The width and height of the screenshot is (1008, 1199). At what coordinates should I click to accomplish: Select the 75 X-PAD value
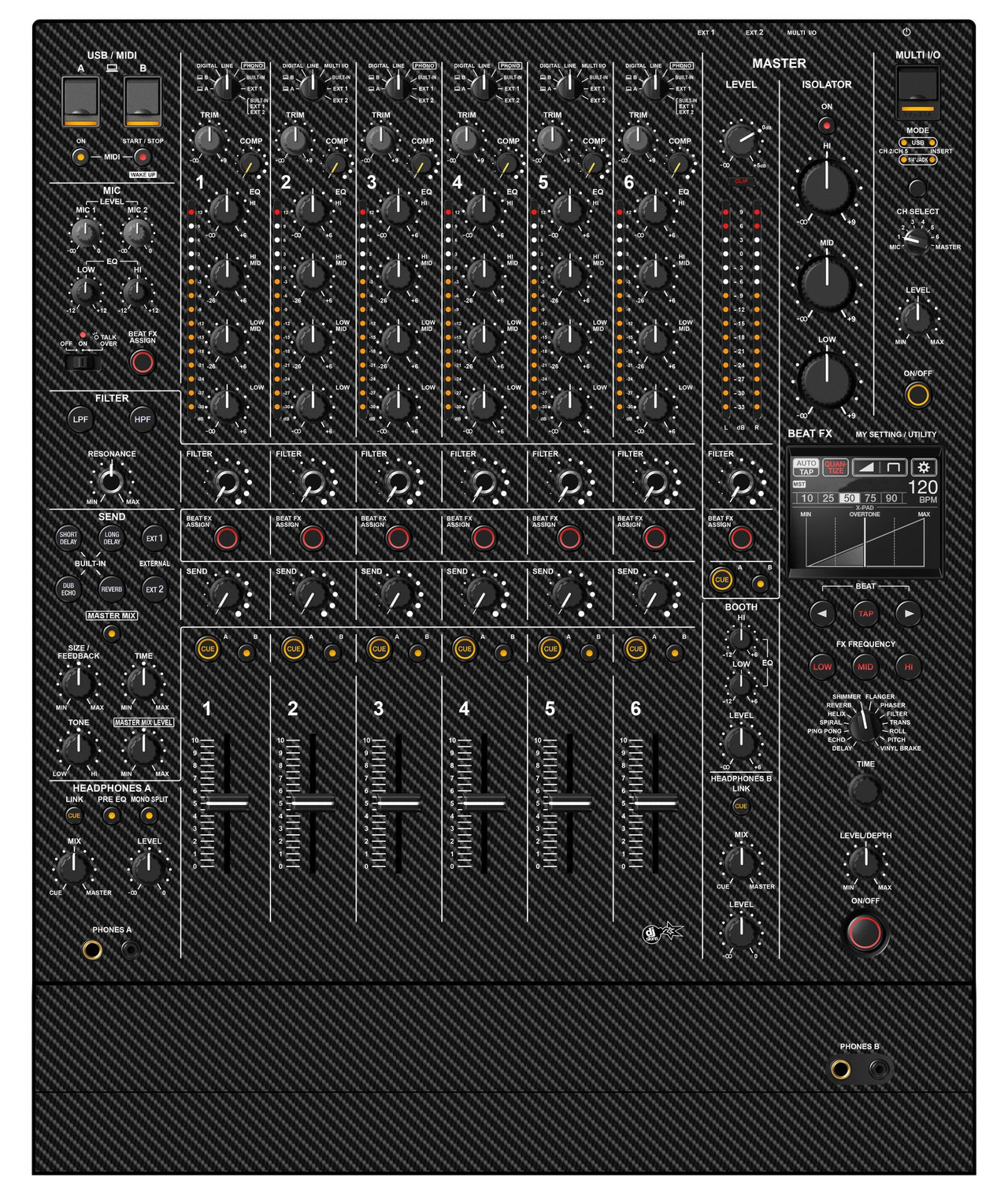click(x=870, y=498)
